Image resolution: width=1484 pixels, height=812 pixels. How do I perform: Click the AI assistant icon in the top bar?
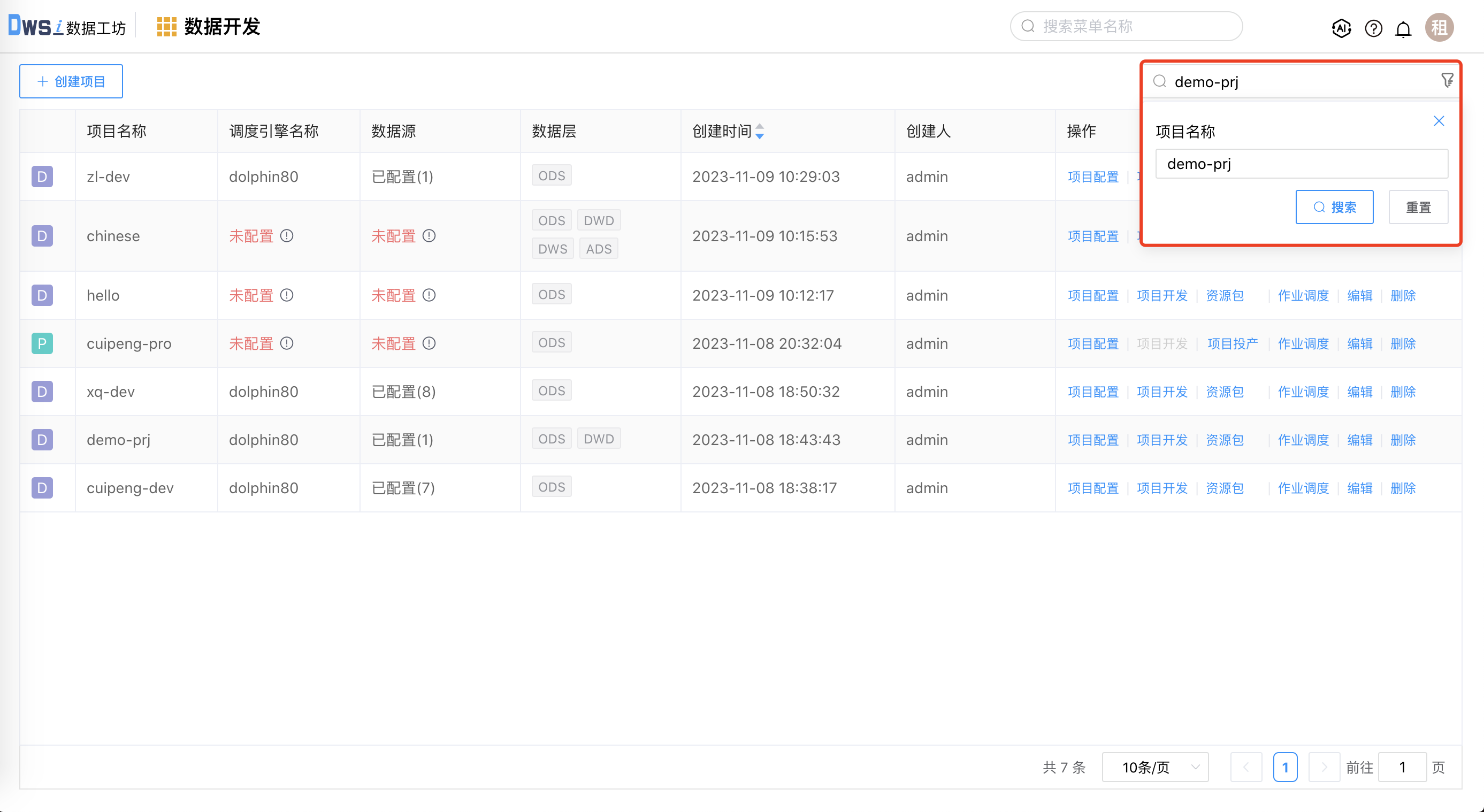[x=1341, y=28]
